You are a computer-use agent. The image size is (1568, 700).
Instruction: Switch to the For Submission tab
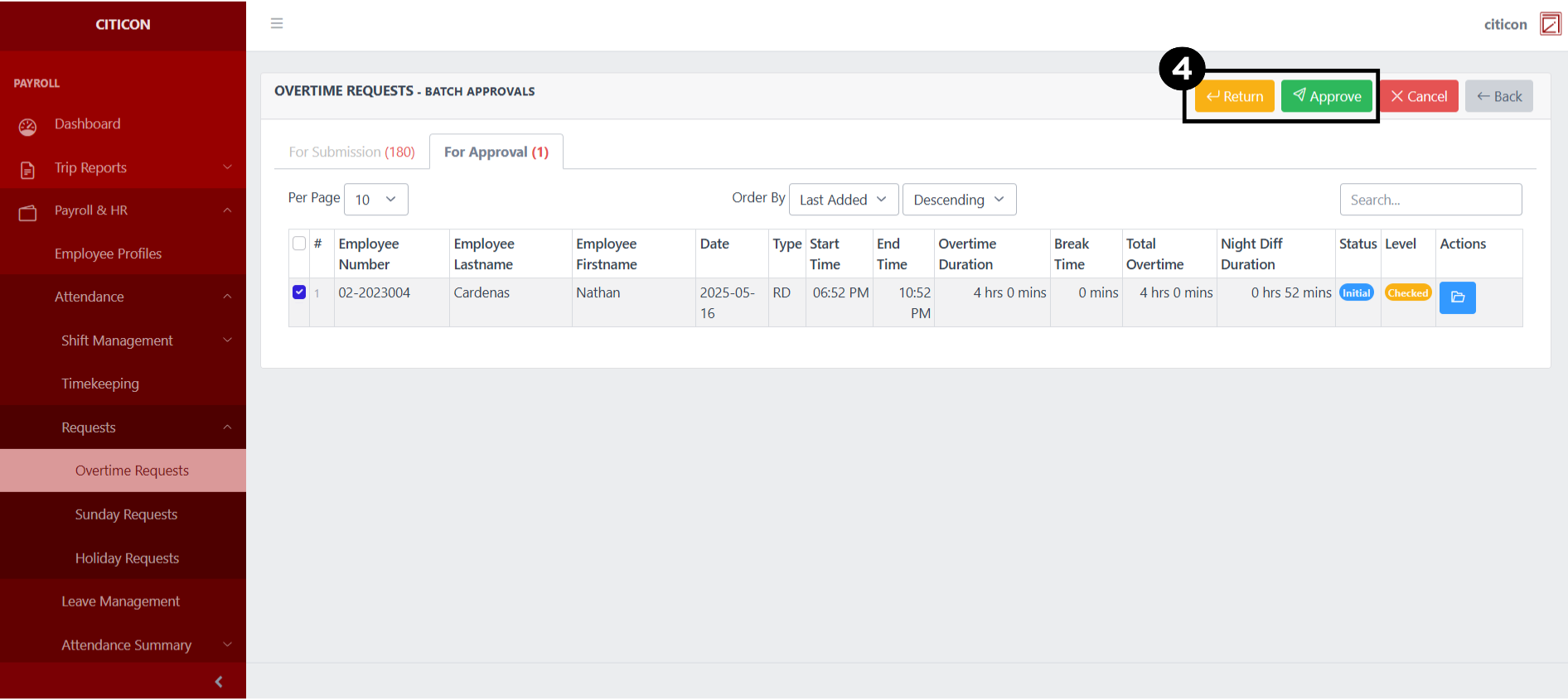[351, 152]
